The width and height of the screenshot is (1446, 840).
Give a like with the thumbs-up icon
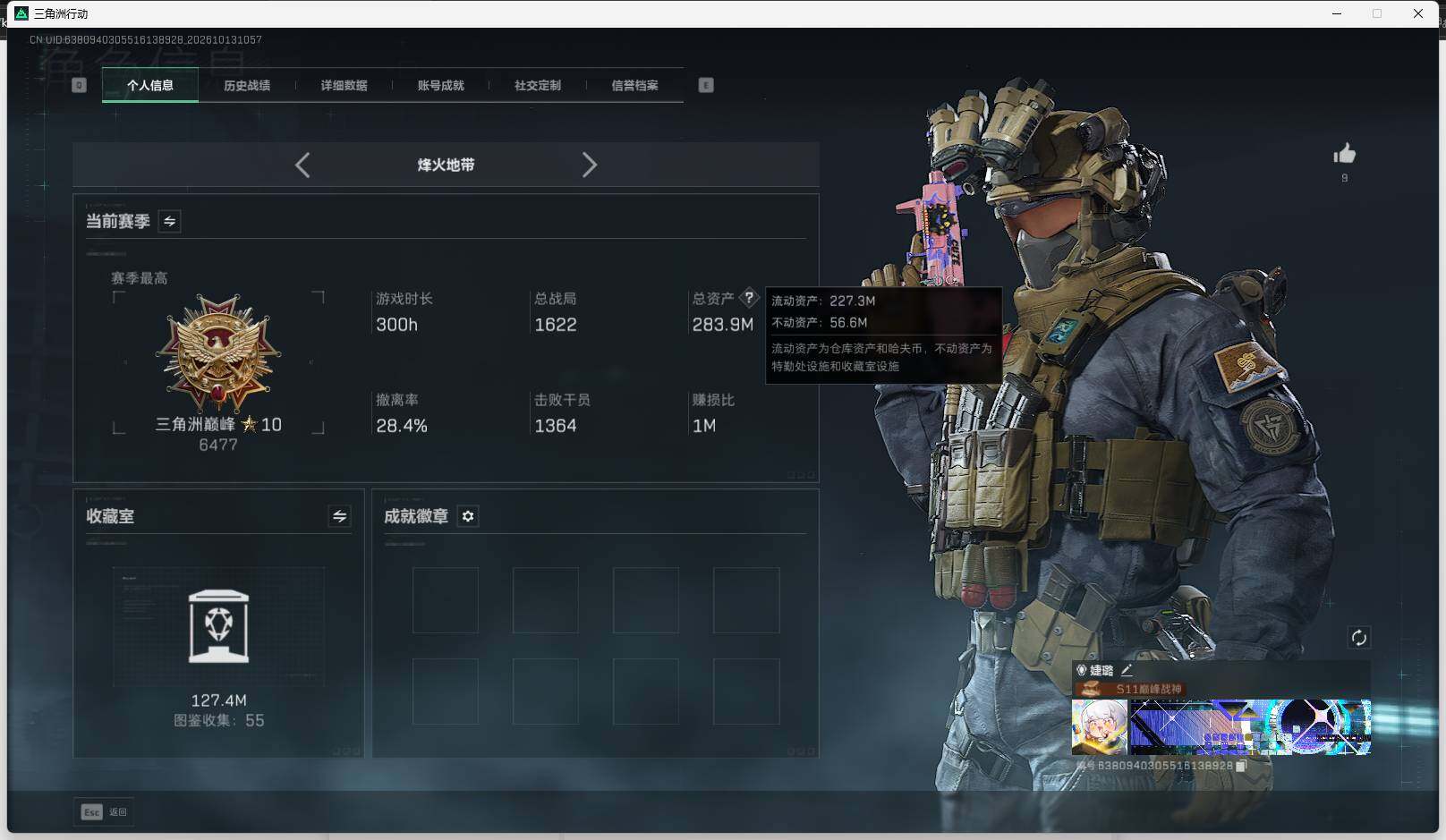coord(1344,154)
